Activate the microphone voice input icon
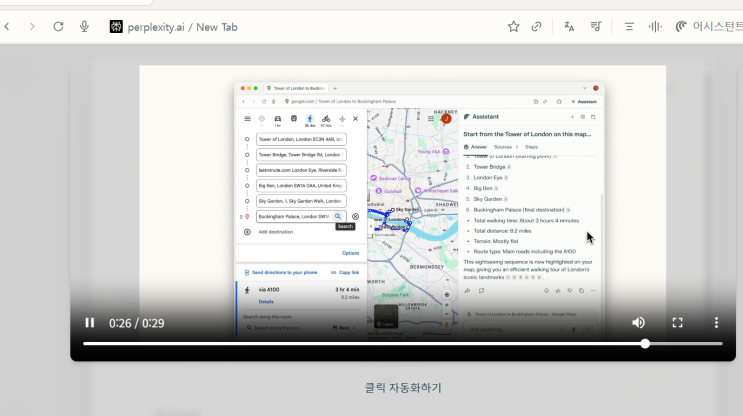The image size is (743, 416). coord(84,27)
